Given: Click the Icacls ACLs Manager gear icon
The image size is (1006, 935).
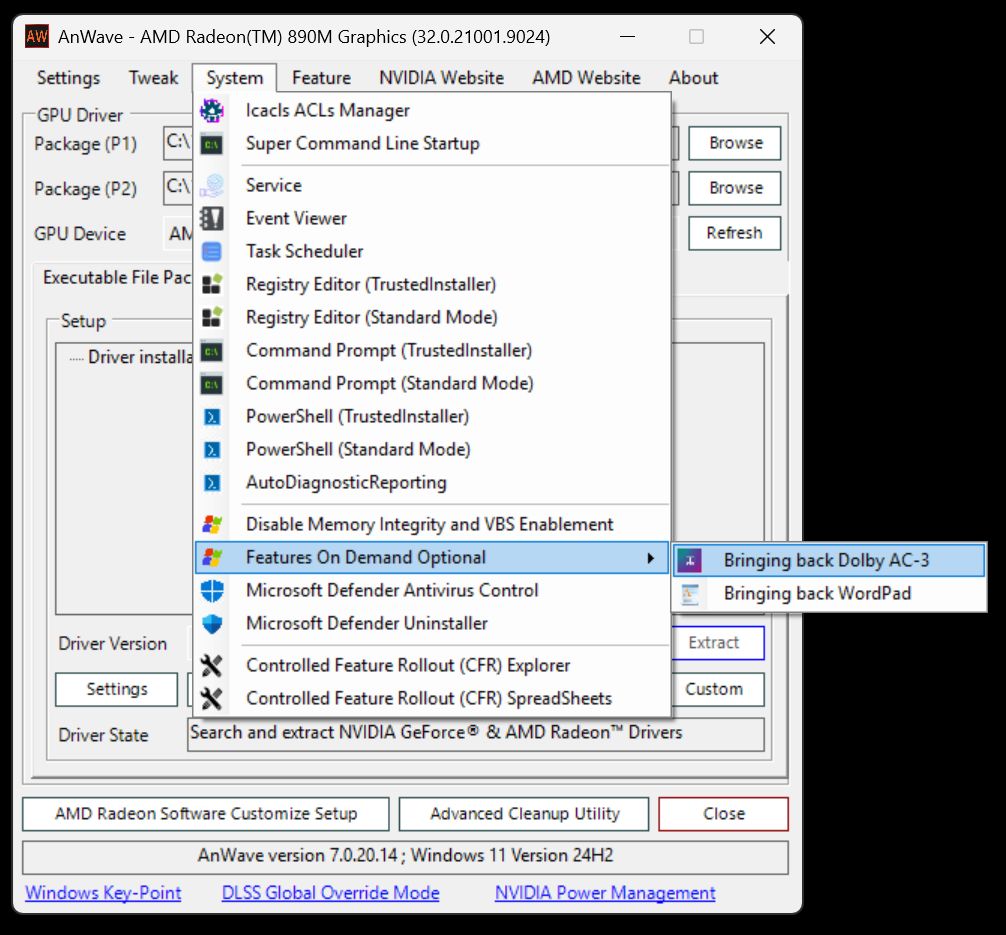Looking at the screenshot, I should coord(212,110).
